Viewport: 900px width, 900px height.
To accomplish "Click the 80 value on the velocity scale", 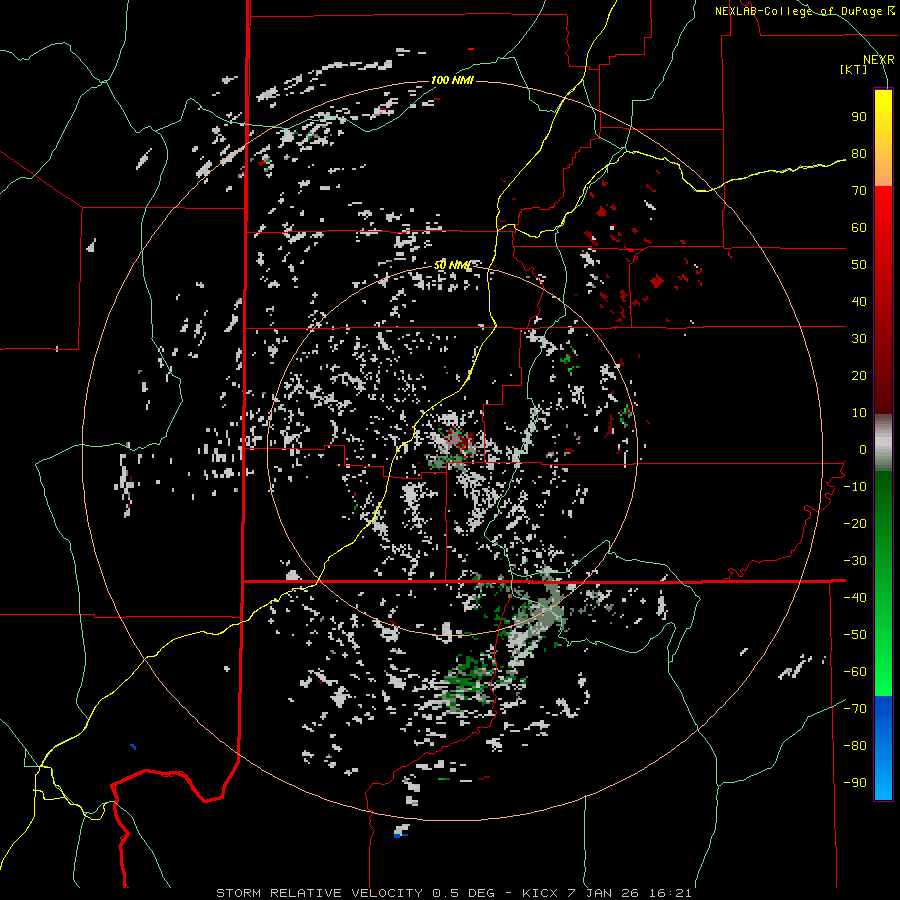I will (x=859, y=154).
